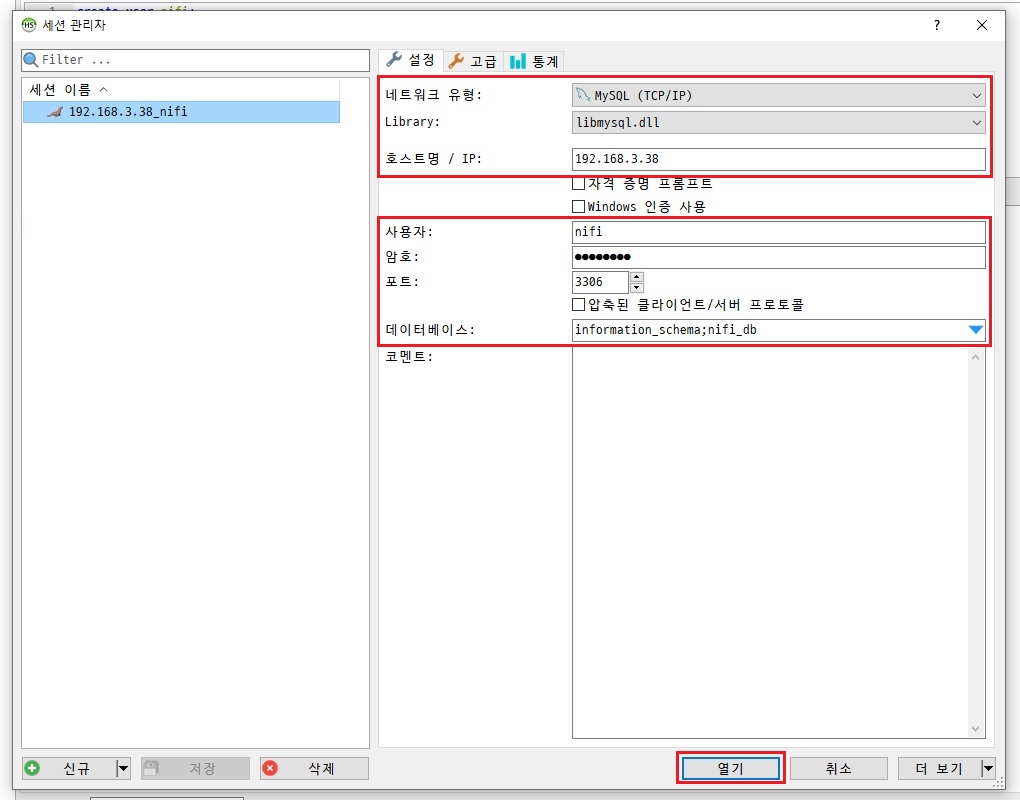Select session 192.168.3.38_nifi in list

181,112
